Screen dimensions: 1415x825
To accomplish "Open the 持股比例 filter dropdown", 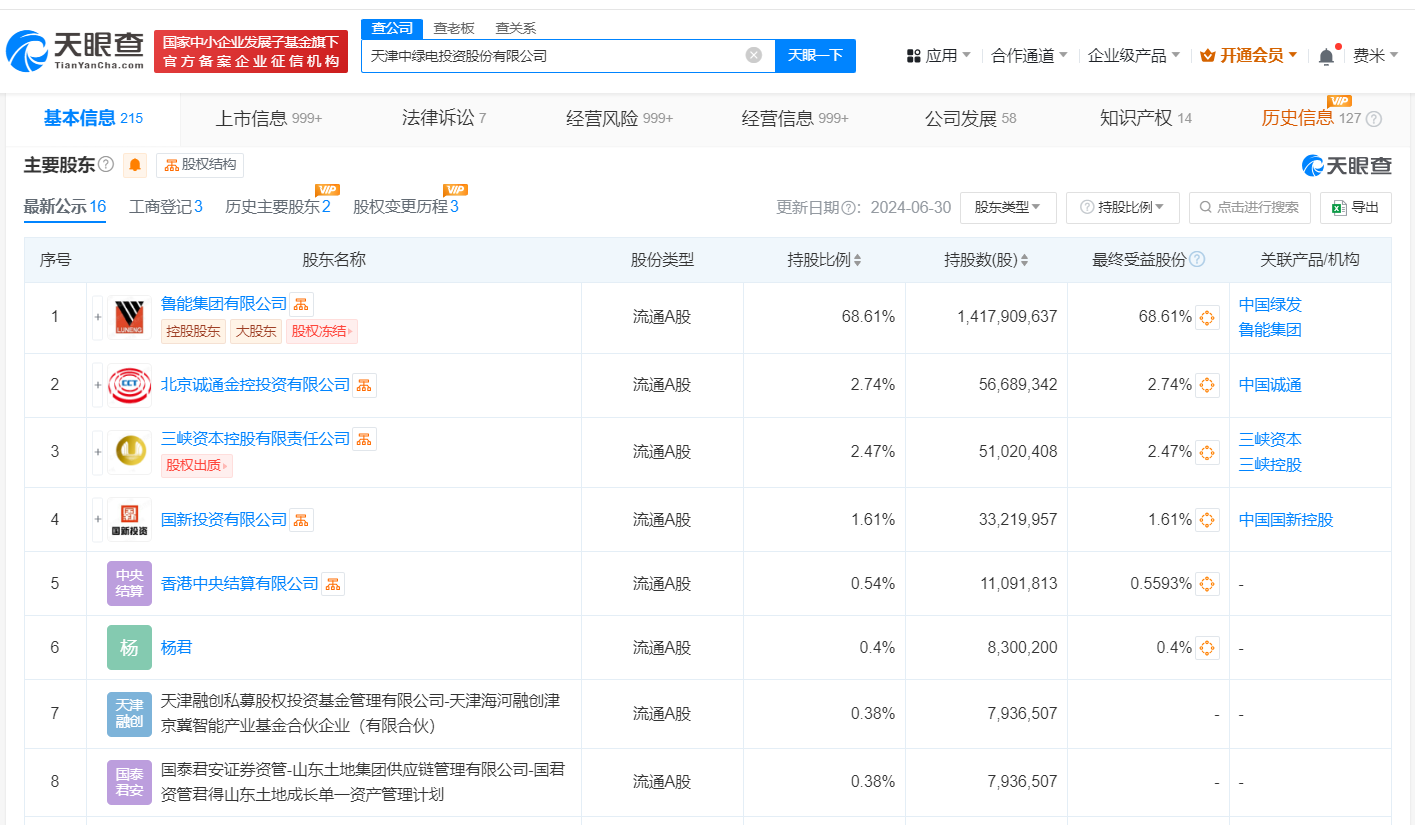I will tap(1122, 208).
